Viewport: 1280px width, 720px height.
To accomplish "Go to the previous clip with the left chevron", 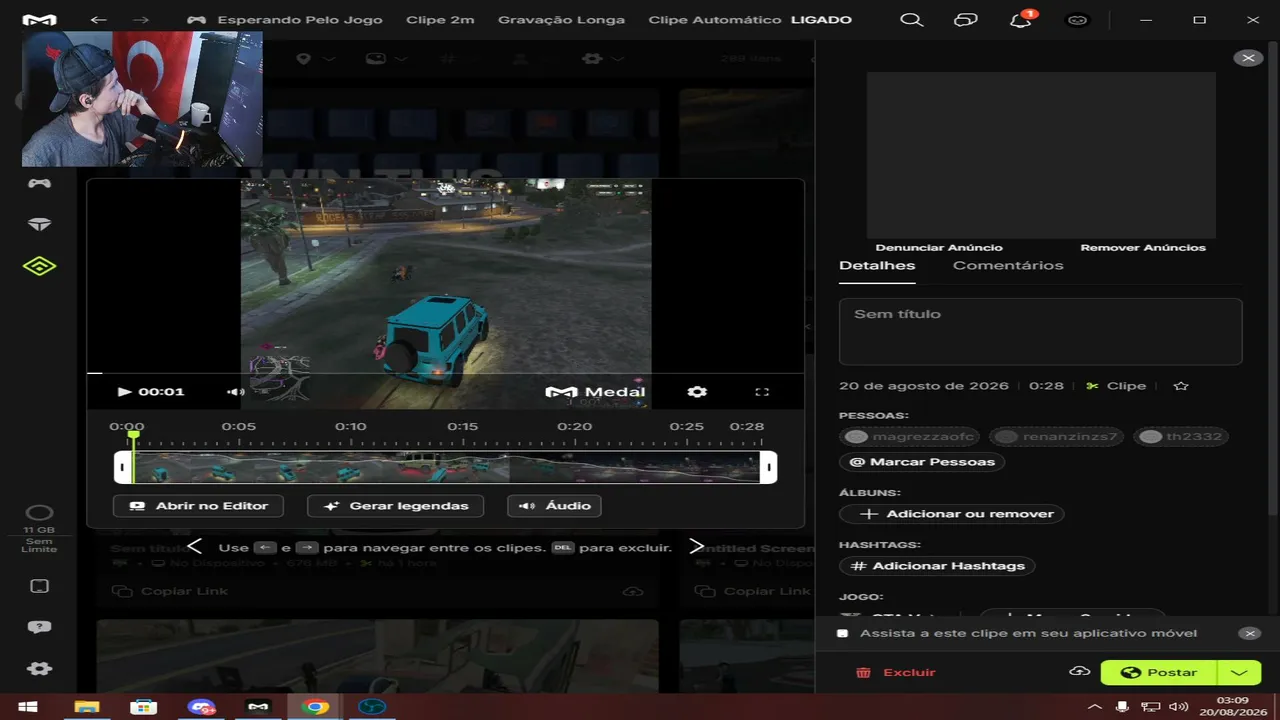I will coord(195,547).
